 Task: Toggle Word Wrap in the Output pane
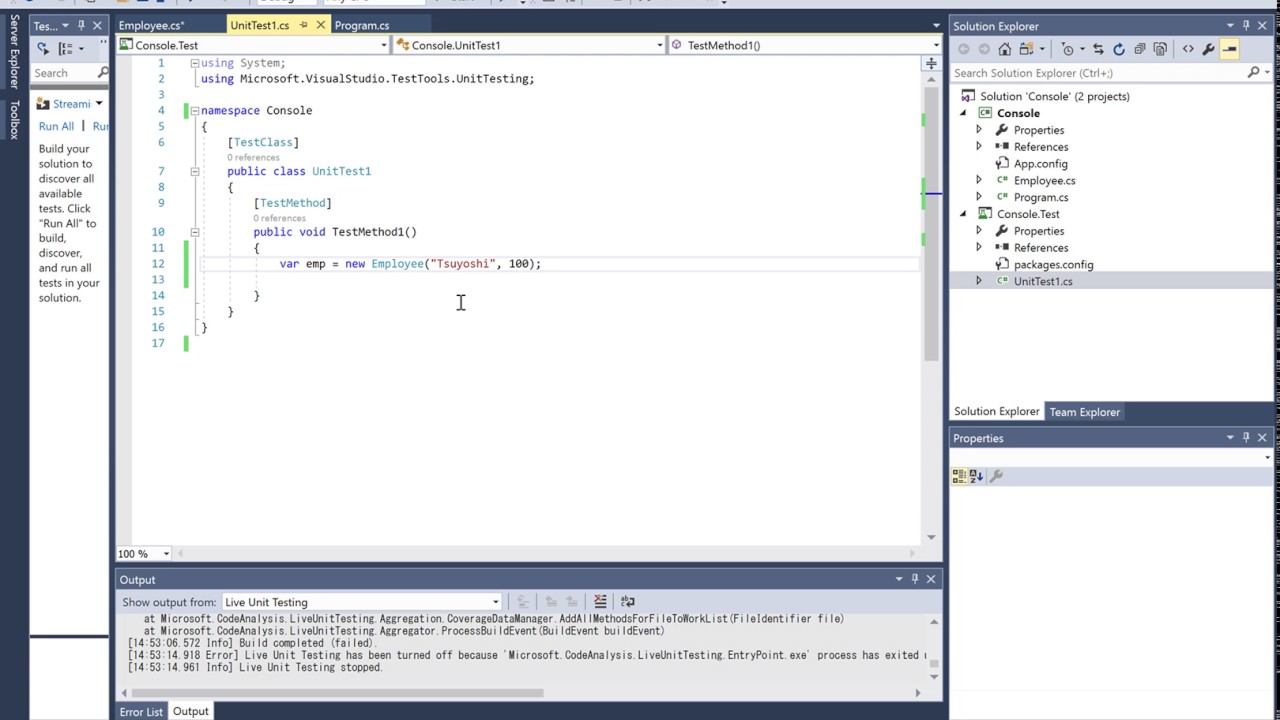pyautogui.click(x=628, y=601)
